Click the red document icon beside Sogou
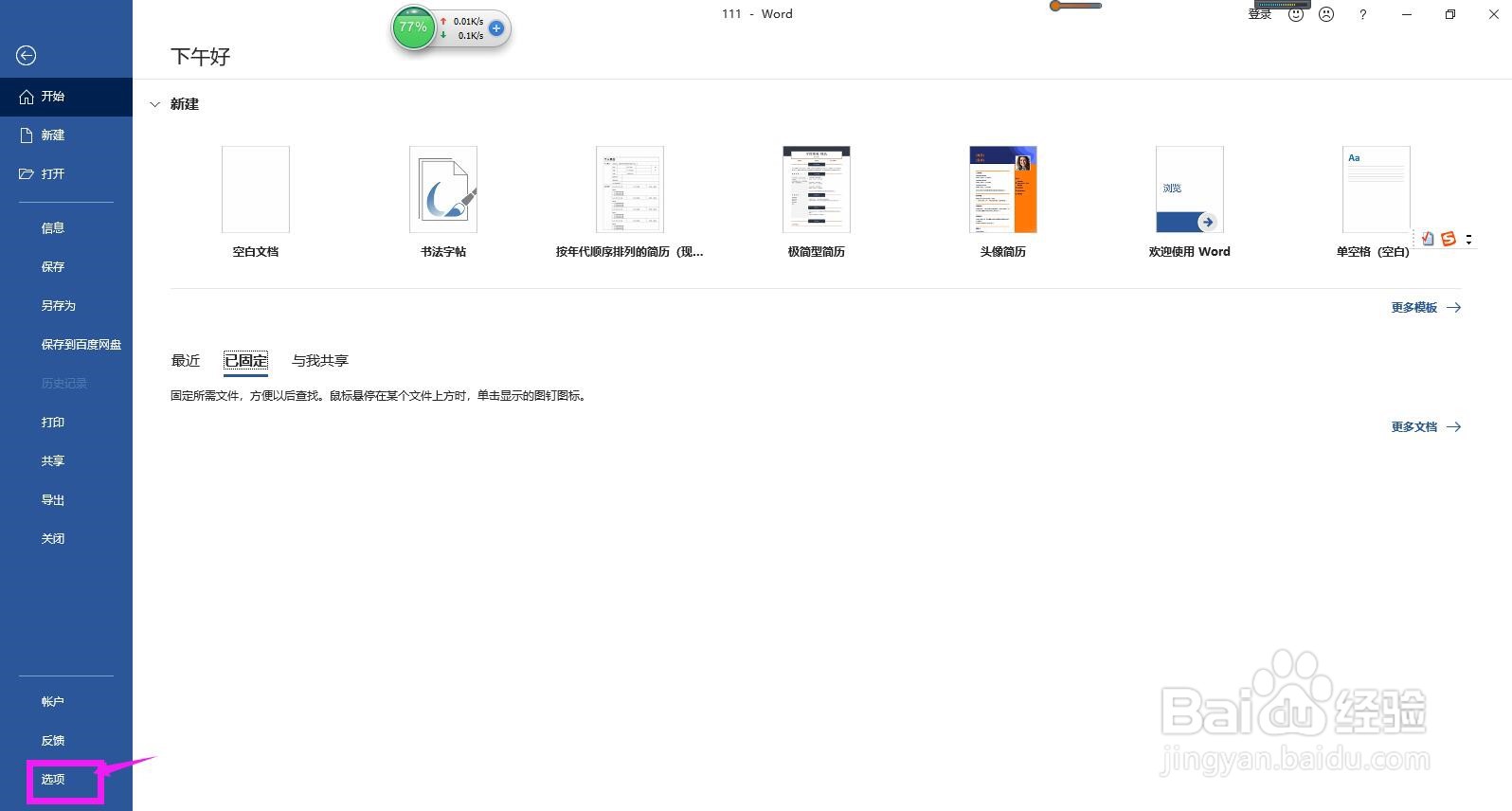1512x811 pixels. 1428,239
